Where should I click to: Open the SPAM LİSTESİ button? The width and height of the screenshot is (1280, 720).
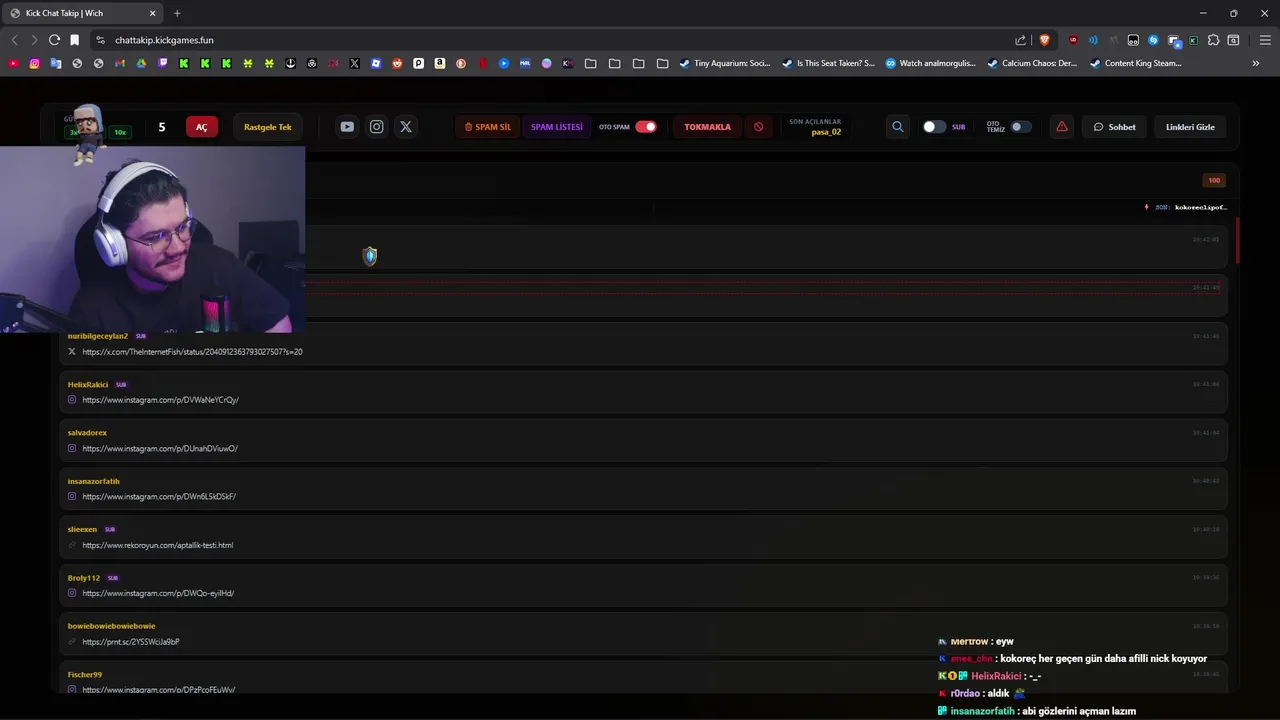click(x=557, y=127)
